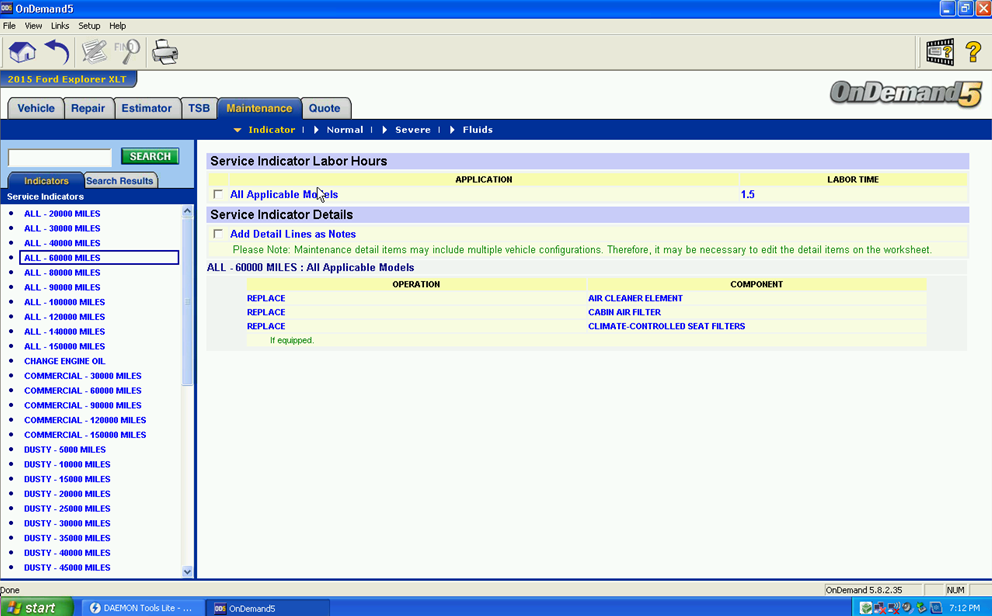Viewport: 992px width, 616px height.
Task: Switch to the Estimator tab
Action: pos(146,108)
